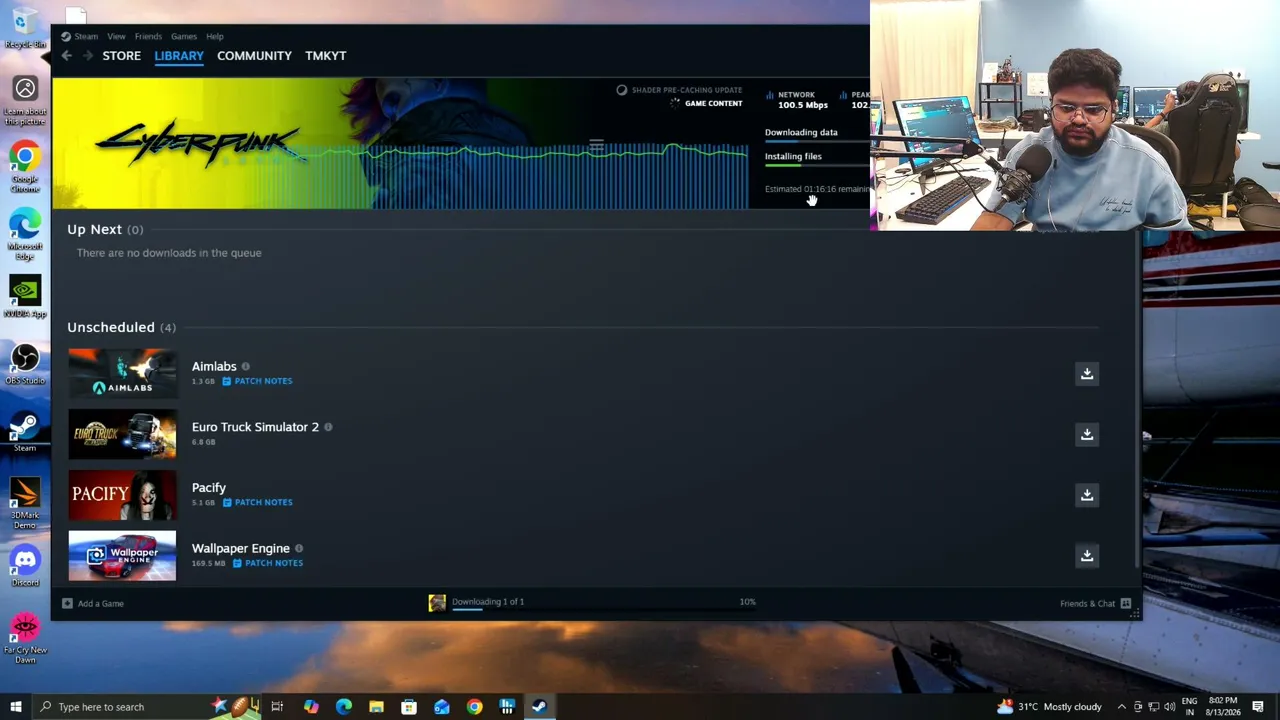1280x720 pixels.
Task: Open the Games menu
Action: pyautogui.click(x=183, y=37)
